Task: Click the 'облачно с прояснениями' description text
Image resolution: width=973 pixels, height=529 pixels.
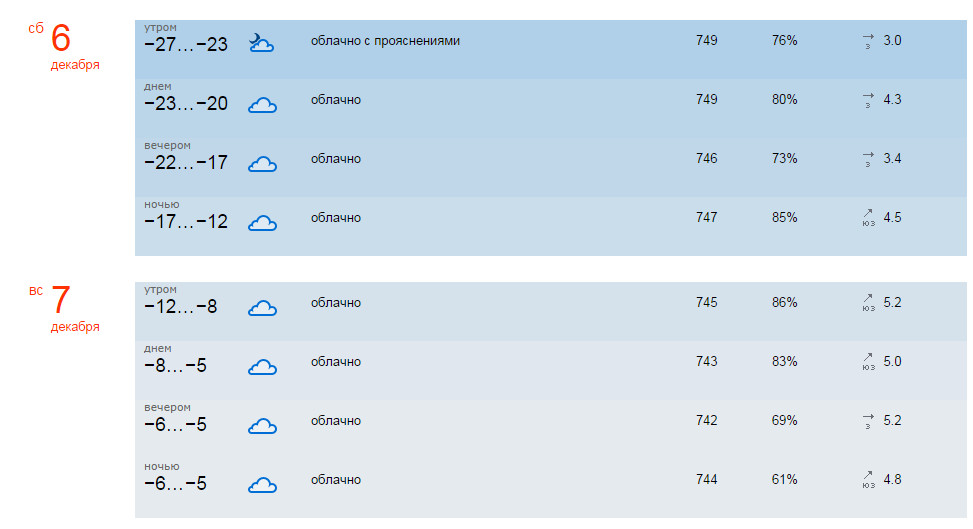Action: pos(385,41)
